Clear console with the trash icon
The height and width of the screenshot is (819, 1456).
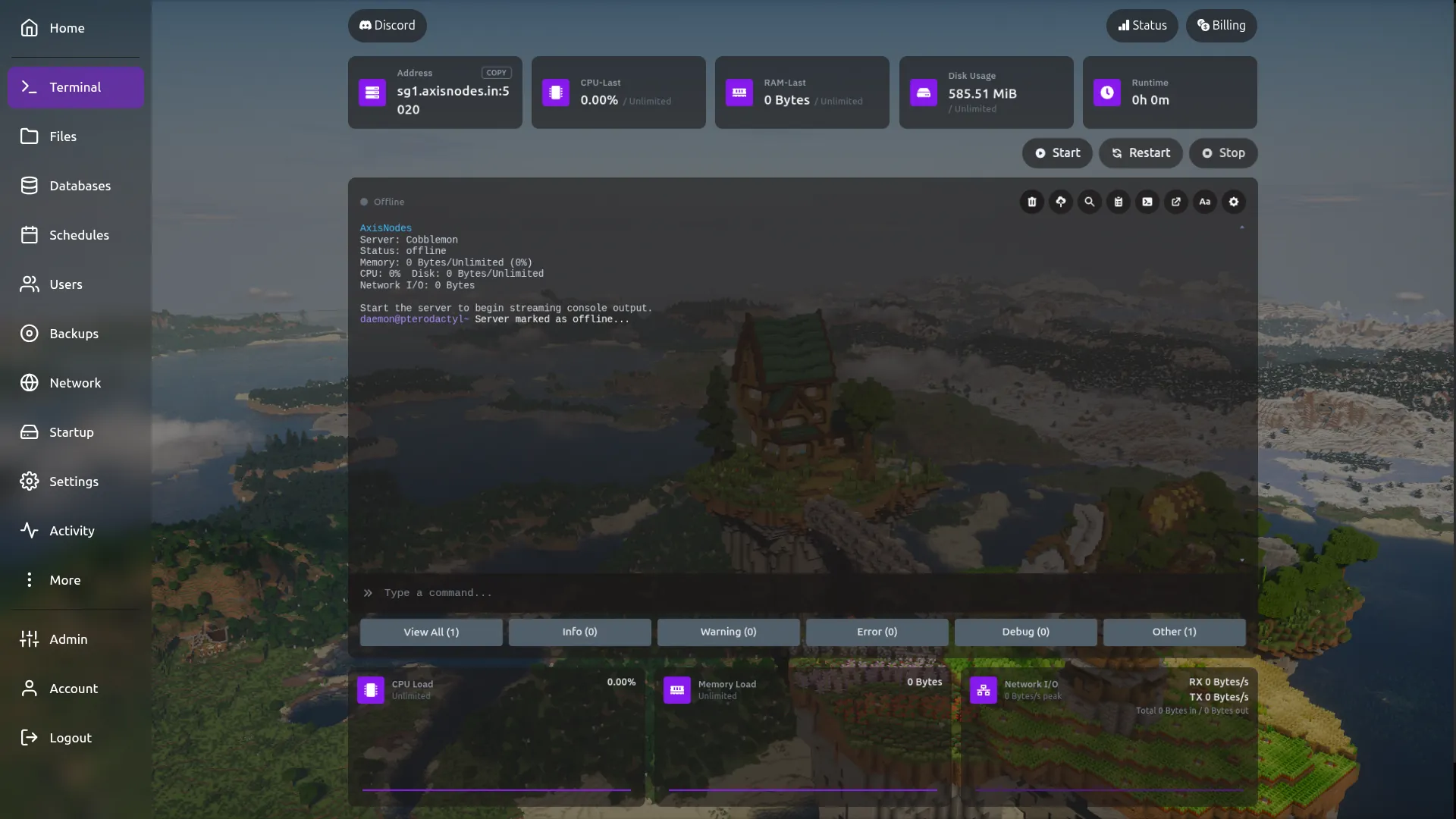1031,202
